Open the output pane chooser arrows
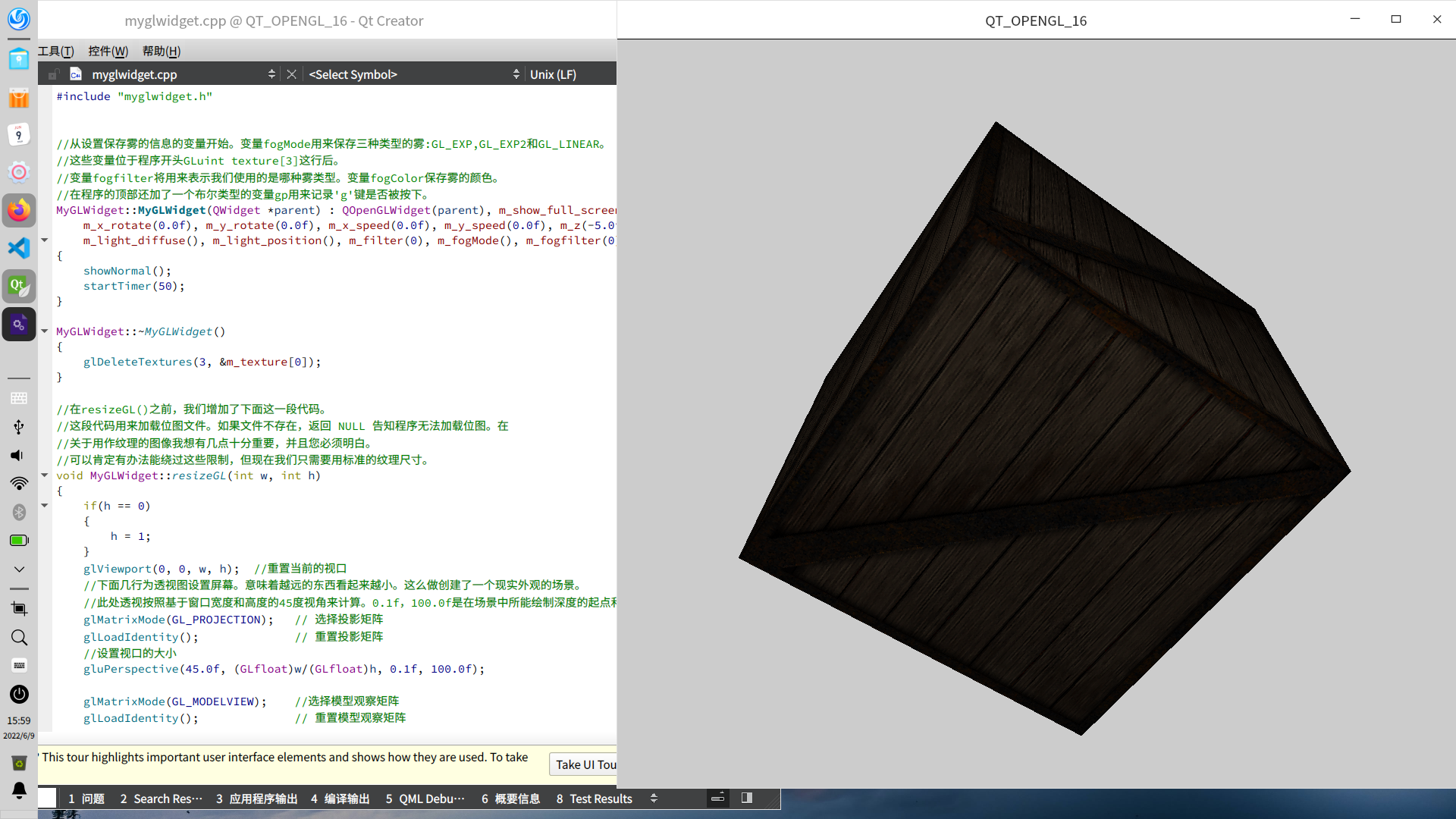The width and height of the screenshot is (1456, 819). tap(654, 799)
